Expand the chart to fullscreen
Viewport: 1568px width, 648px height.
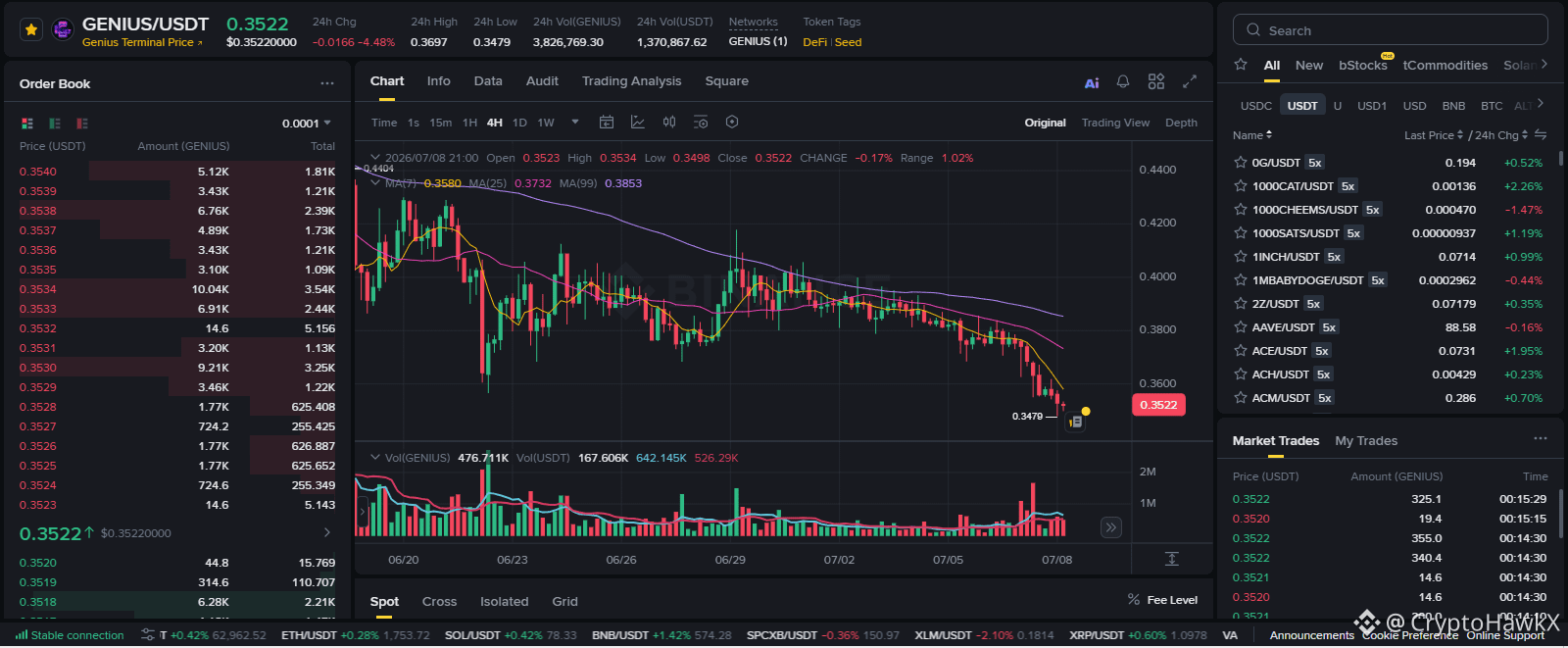click(x=1190, y=81)
